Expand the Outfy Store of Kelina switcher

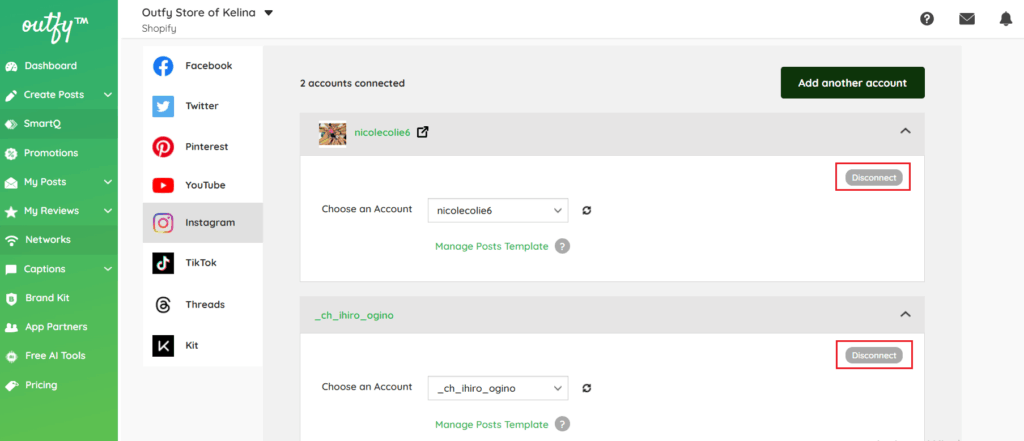pyautogui.click(x=268, y=13)
